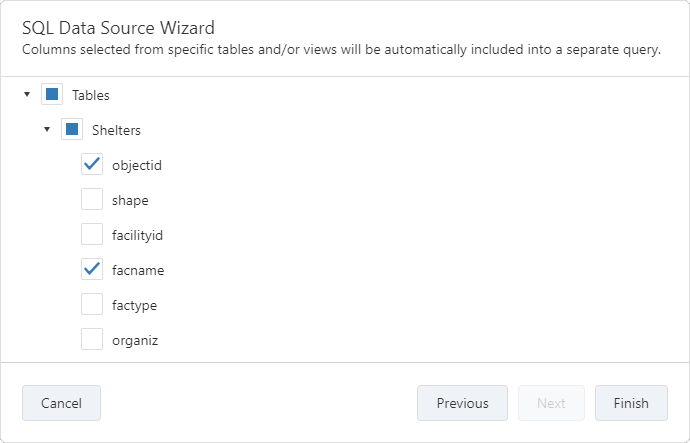This screenshot has width=690, height=443.
Task: Uncheck the facname column checkbox
Action: tap(92, 270)
